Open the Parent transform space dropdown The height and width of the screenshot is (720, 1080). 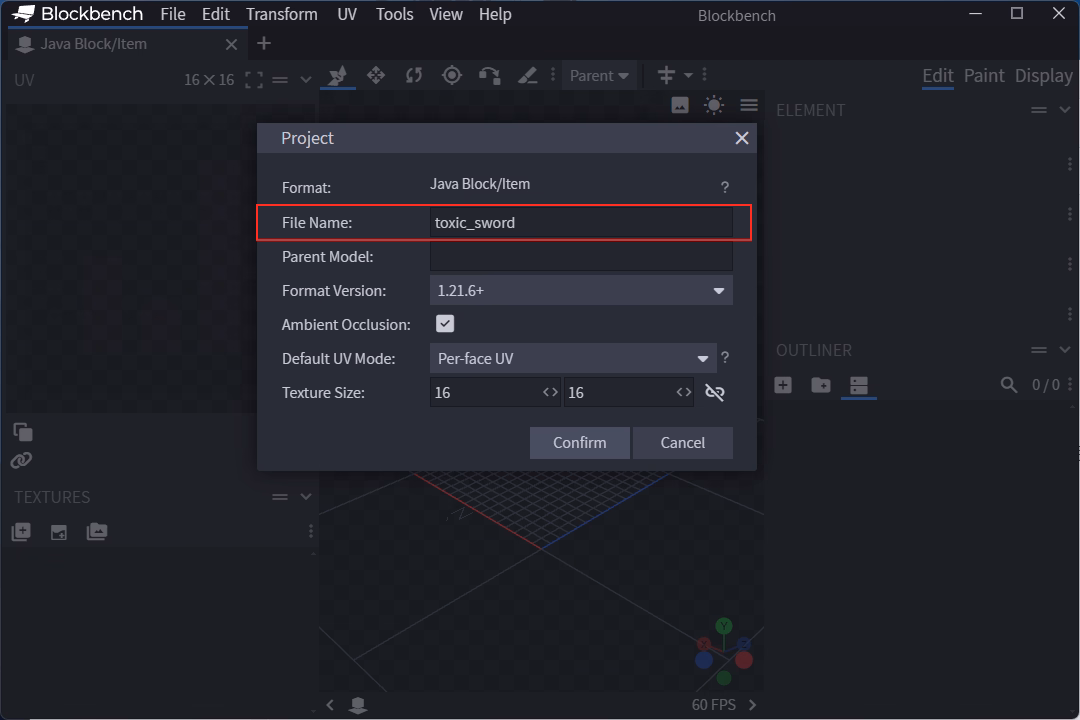coord(599,76)
